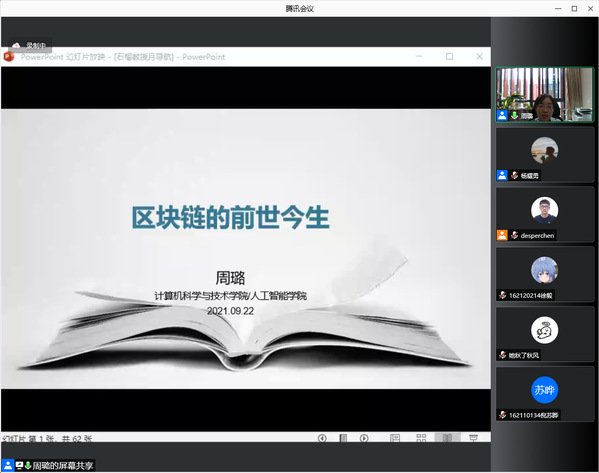Viewport: 599px width, 473px height.
Task: Switch to normal view icon
Action: 395,438
